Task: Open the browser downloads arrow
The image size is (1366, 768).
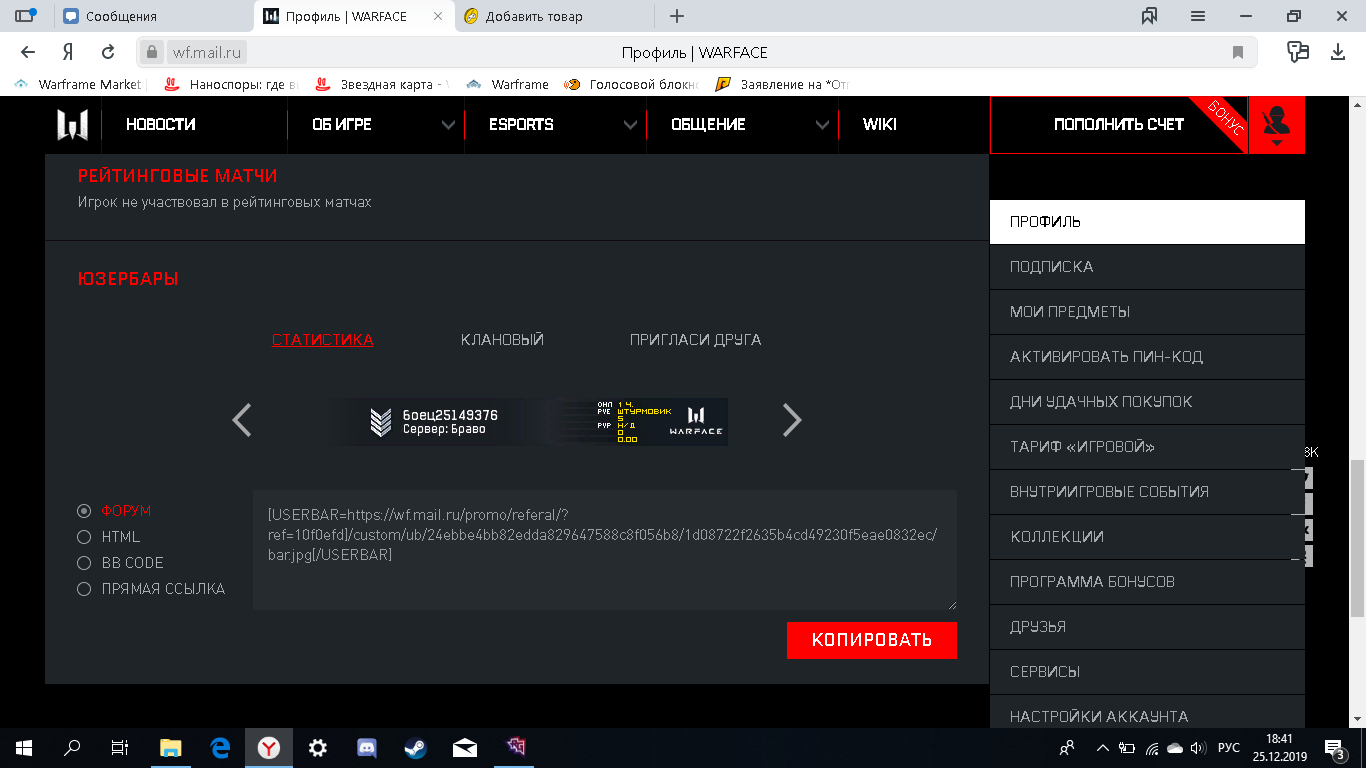Action: click(x=1338, y=52)
